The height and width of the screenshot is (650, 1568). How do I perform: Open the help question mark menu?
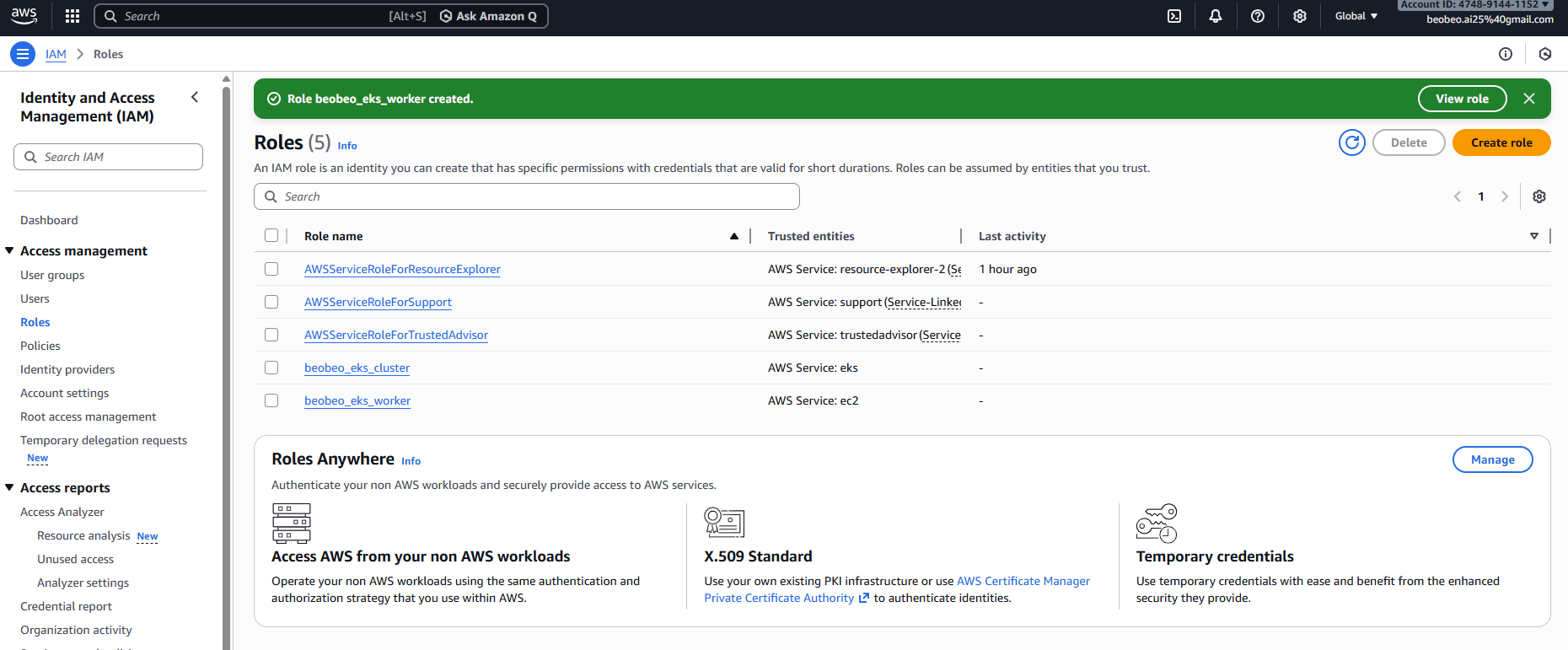[x=1258, y=16]
